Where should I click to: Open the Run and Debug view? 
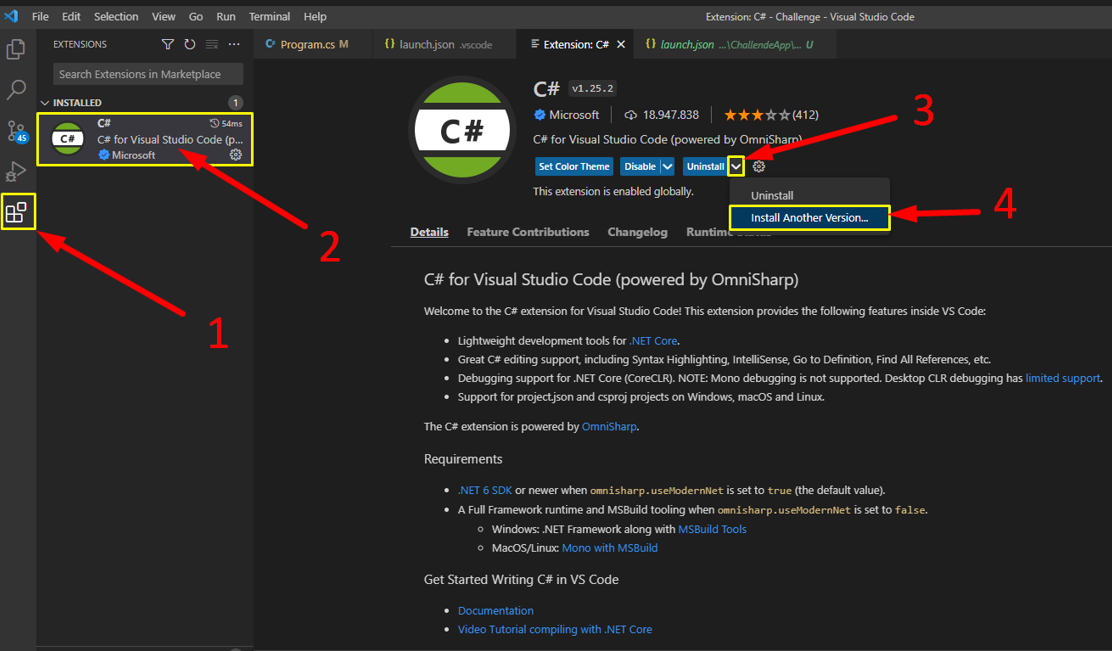tap(16, 172)
